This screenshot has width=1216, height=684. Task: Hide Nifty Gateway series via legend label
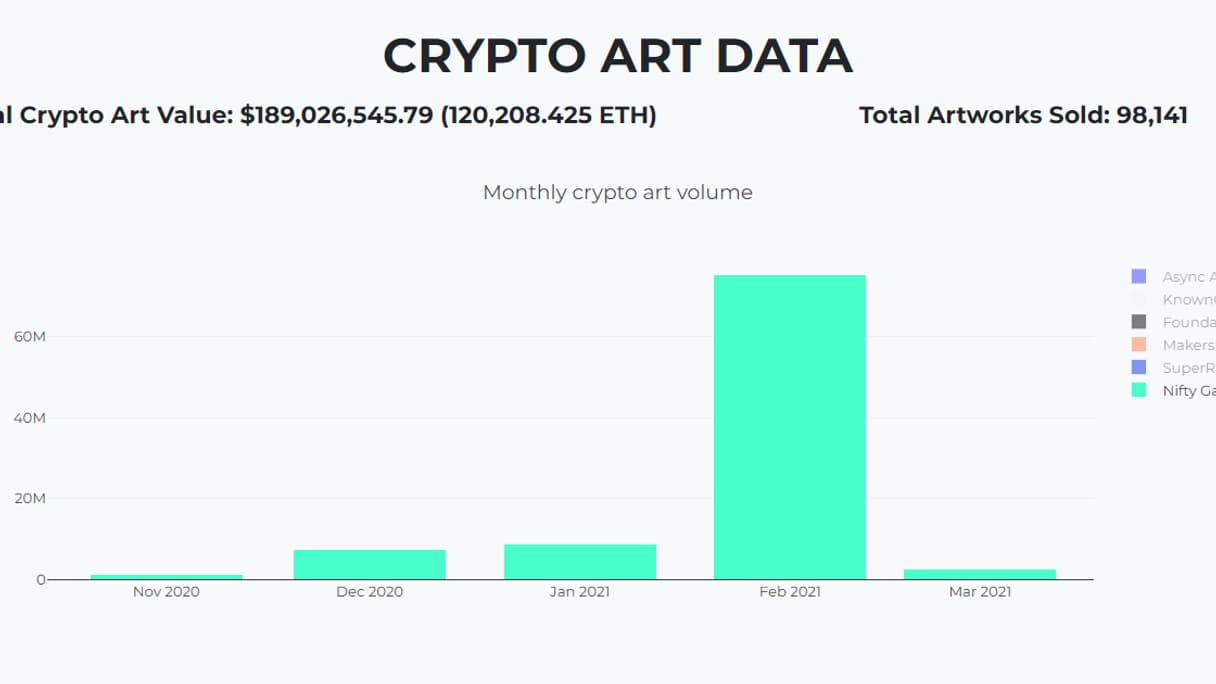click(1189, 391)
